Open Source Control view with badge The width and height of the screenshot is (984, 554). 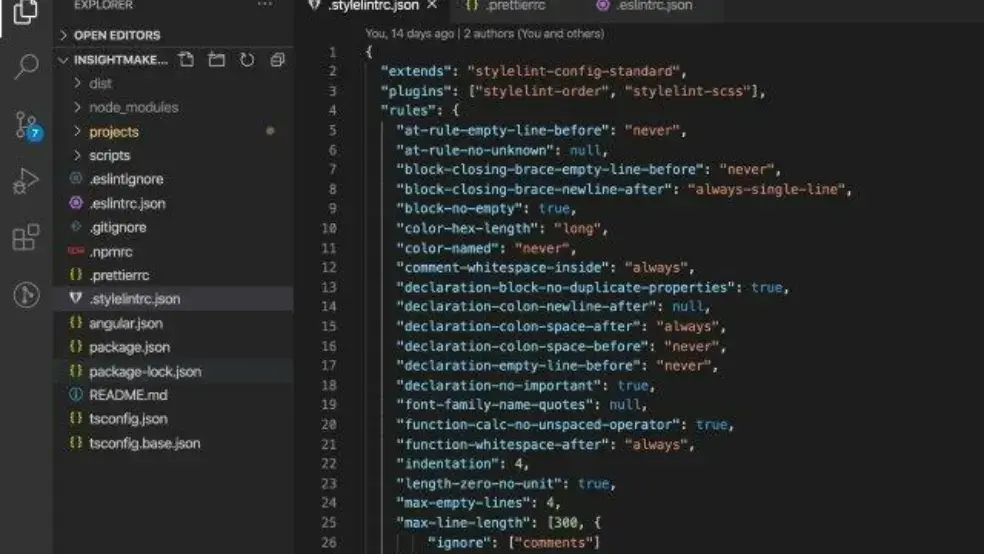tap(26, 125)
